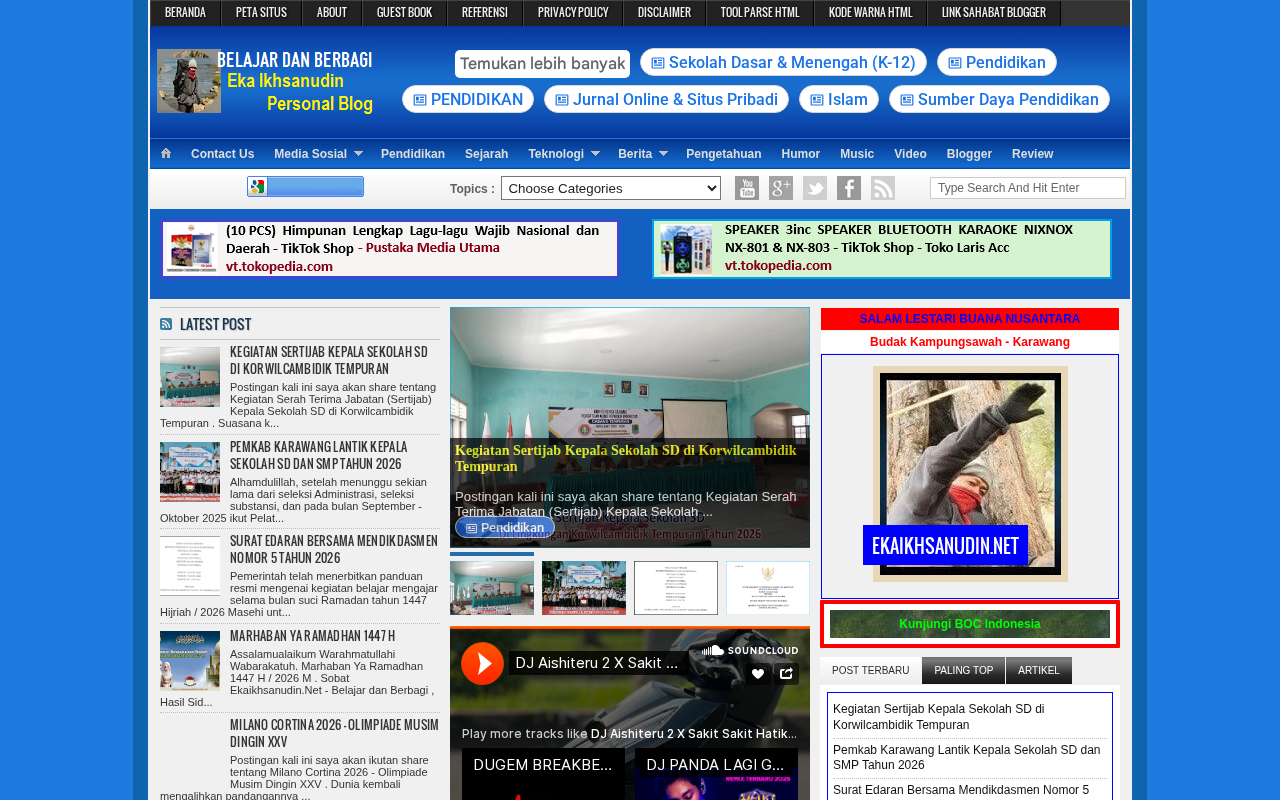Select the fourth slider thumbnail with the Garuda emblem

[x=768, y=588]
